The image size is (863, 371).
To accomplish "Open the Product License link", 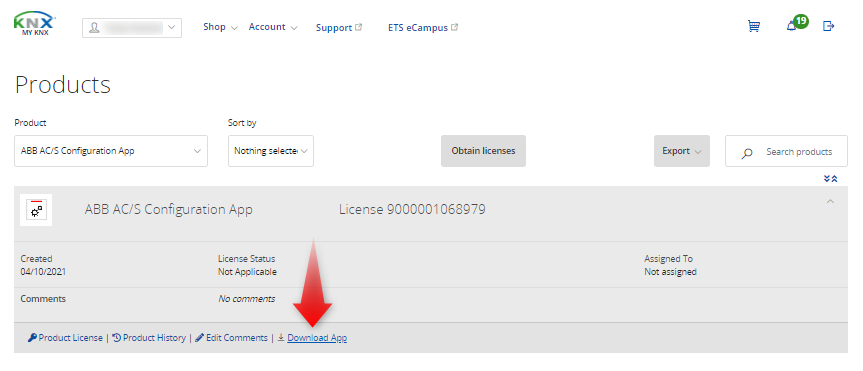I will click(x=65, y=337).
